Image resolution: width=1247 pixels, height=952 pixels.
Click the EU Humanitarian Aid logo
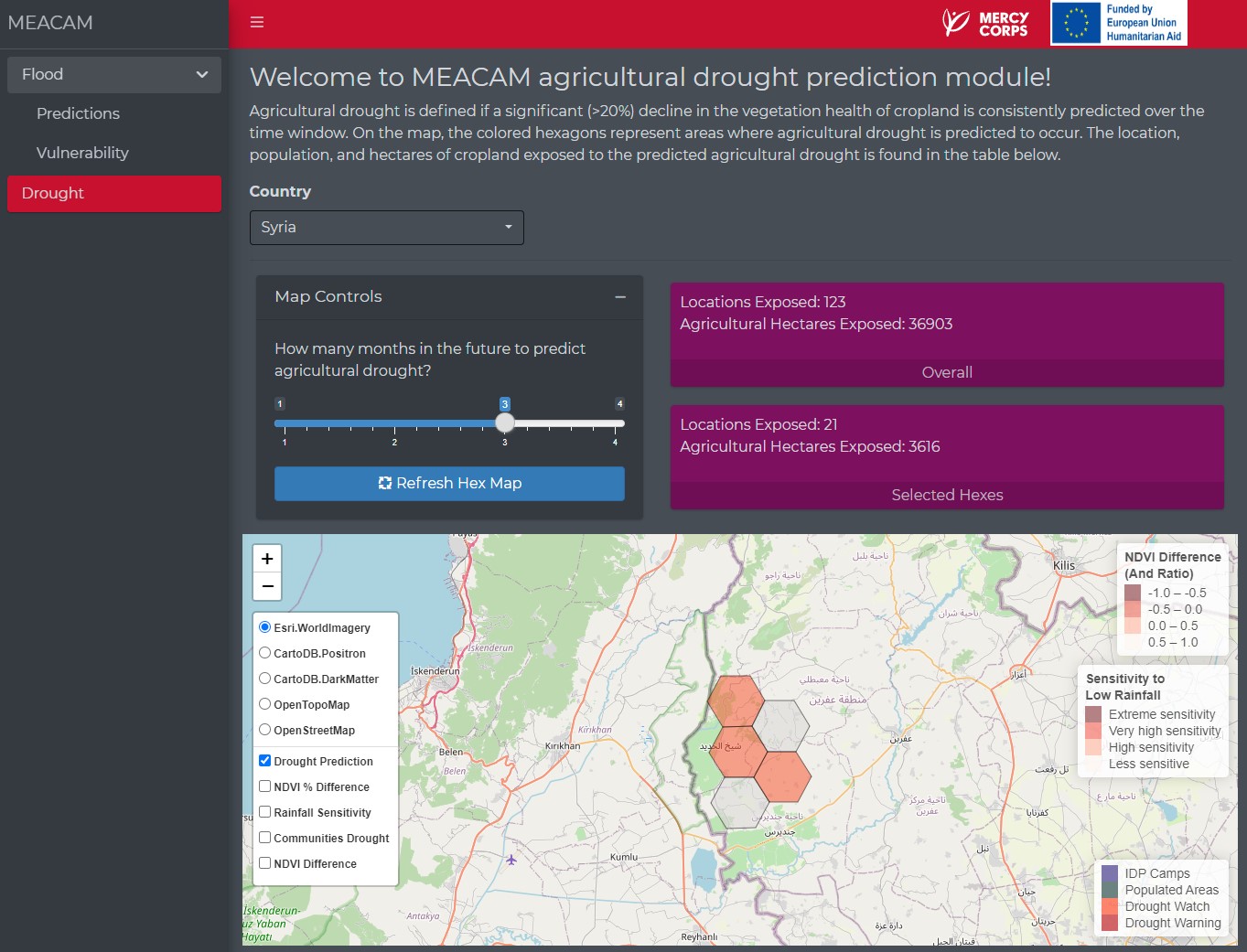click(x=1117, y=23)
